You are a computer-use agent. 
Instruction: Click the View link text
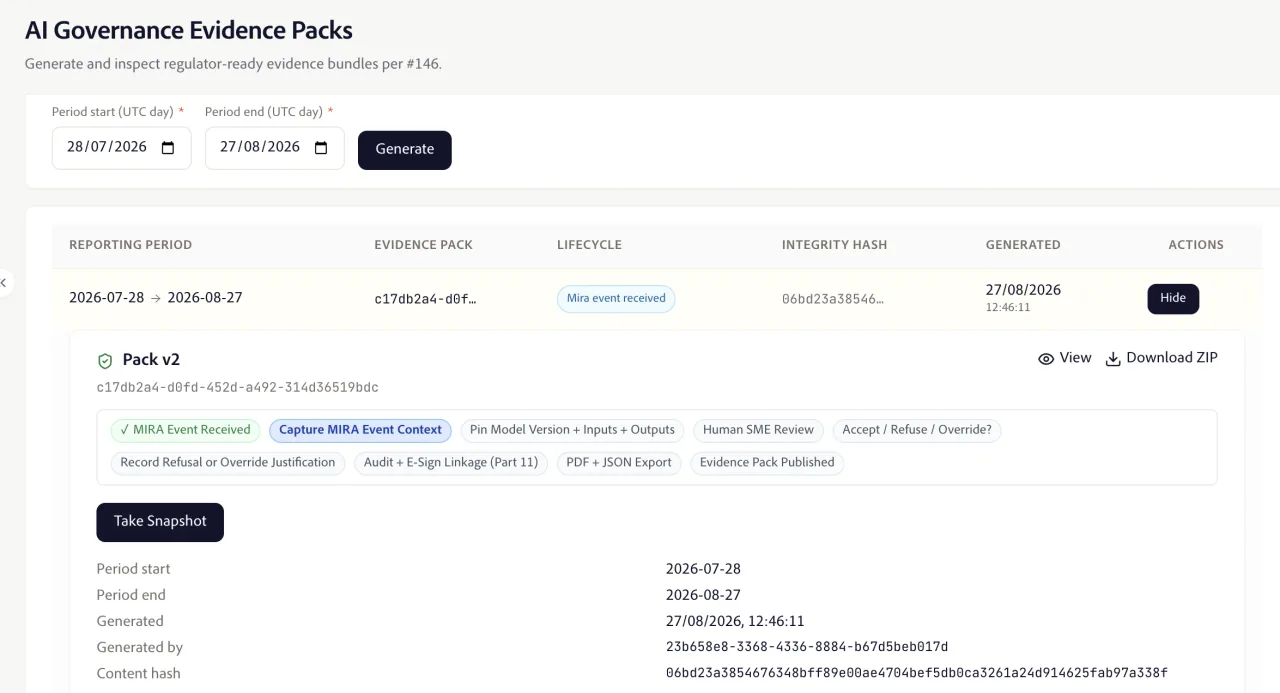[1075, 358]
